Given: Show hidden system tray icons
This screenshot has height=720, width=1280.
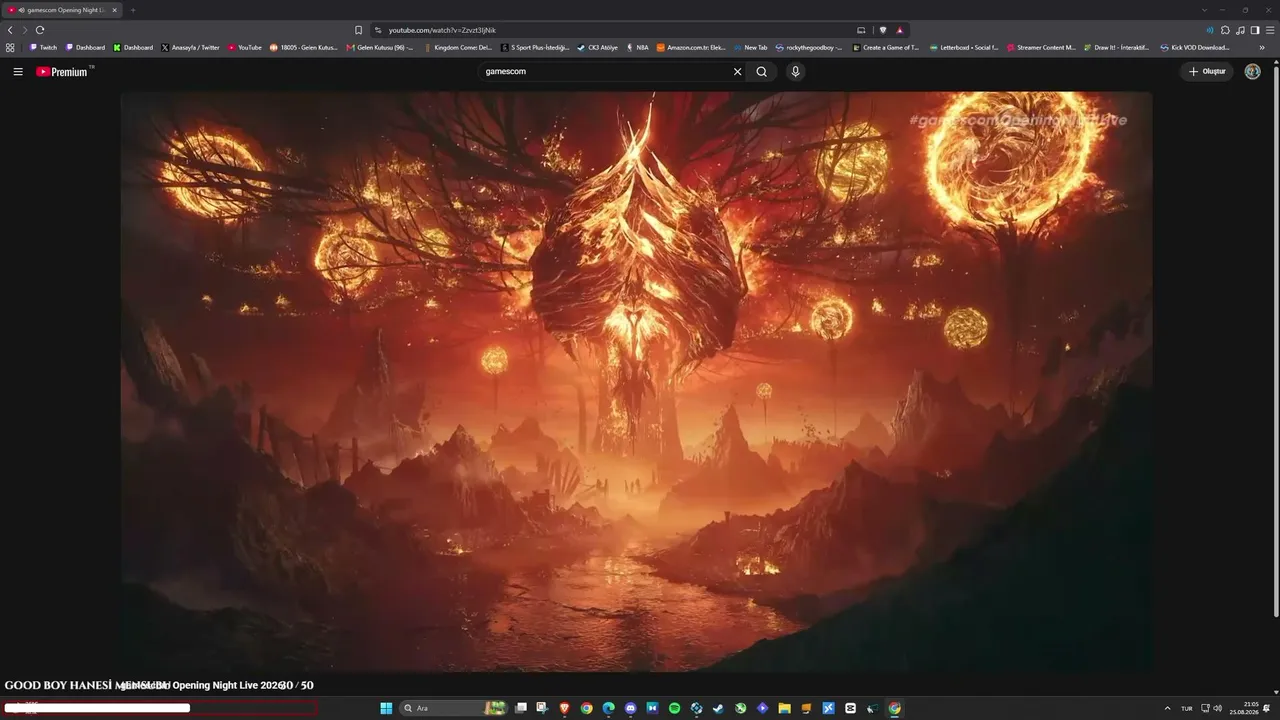Looking at the screenshot, I should pyautogui.click(x=1167, y=708).
